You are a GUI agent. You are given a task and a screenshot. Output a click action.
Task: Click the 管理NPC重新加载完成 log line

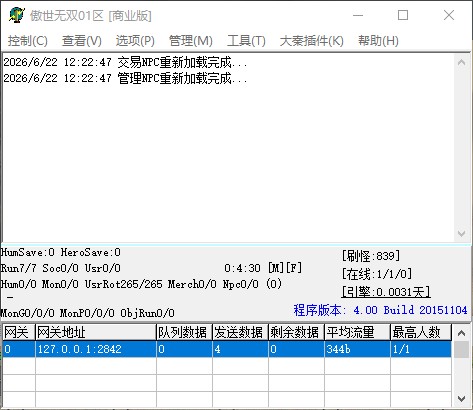[125, 79]
